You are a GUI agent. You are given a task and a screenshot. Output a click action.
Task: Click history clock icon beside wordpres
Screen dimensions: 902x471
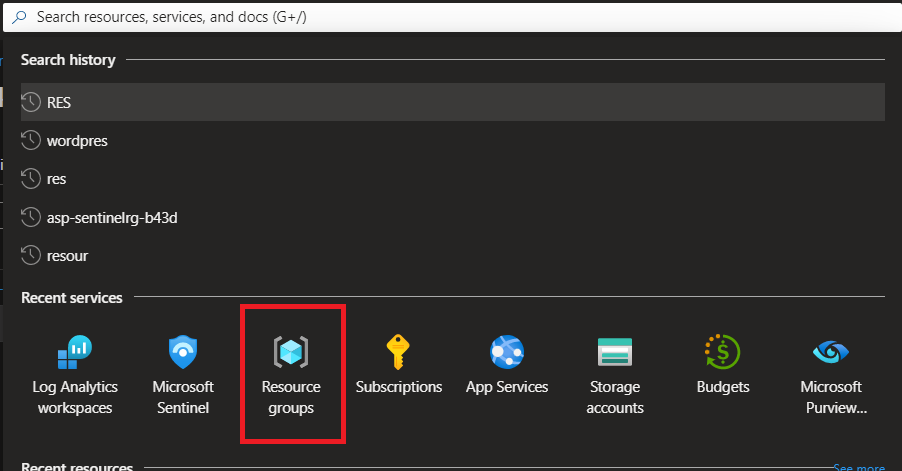(31, 140)
